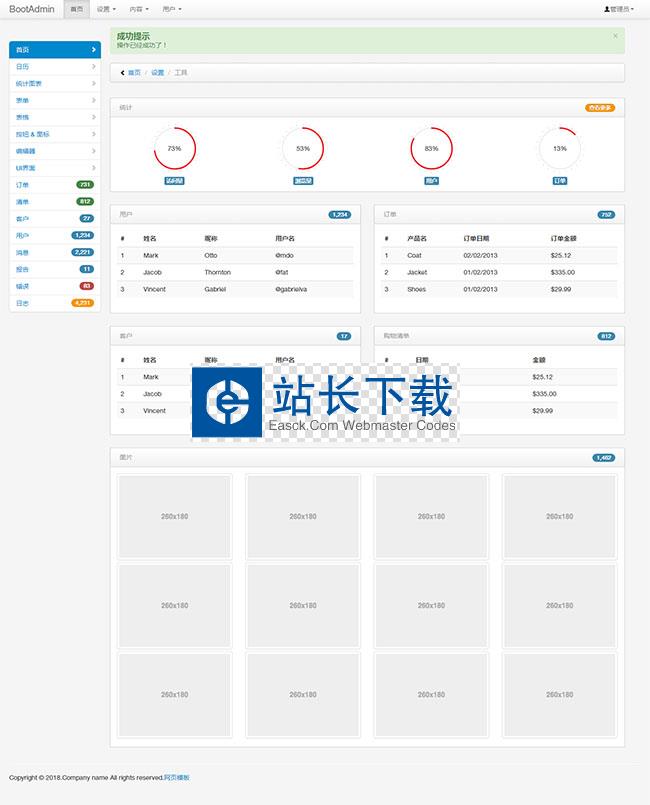Viewport: 650px width, 805px height.
Task: Click '@gabrielva' in the users table
Action: pyautogui.click(x=291, y=290)
